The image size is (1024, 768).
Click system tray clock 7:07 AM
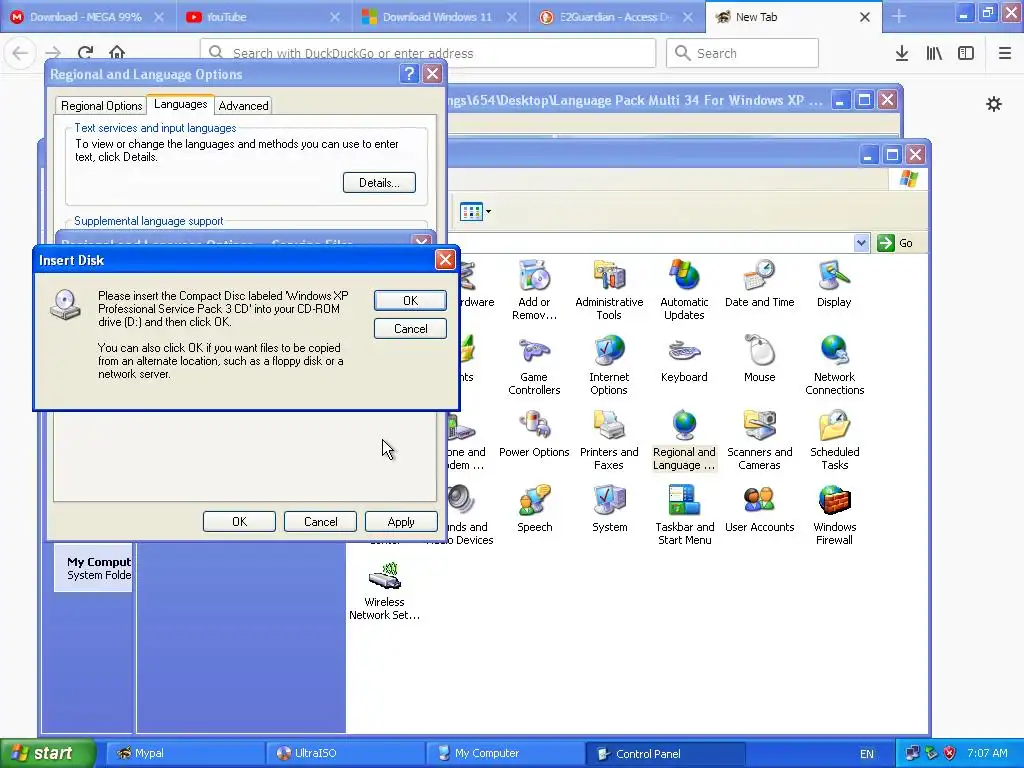pyautogui.click(x=987, y=754)
